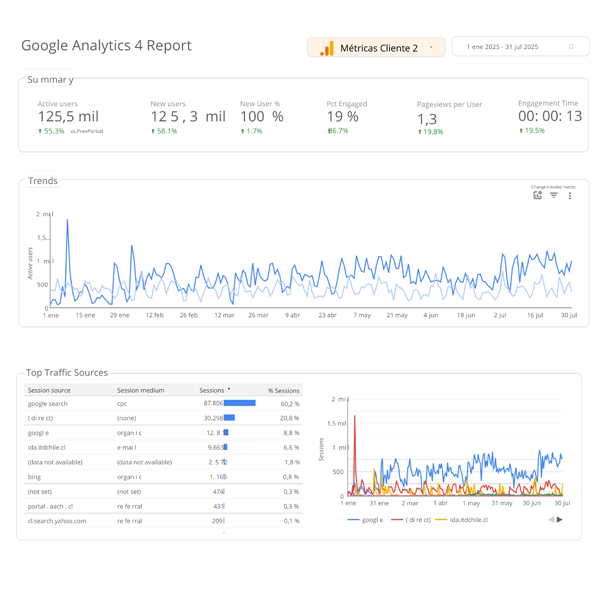
Task: Toggle the (direct) series in legend
Action: pos(410,520)
